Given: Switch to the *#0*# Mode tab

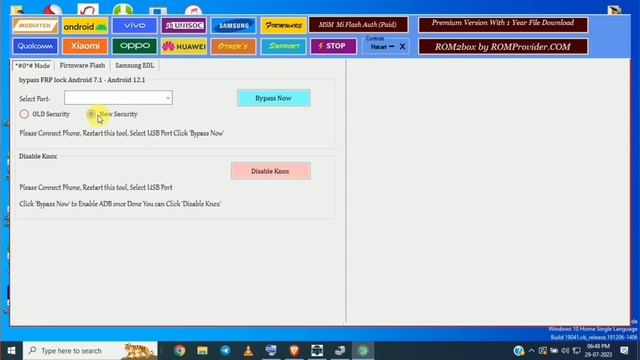Looking at the screenshot, I should pos(33,66).
